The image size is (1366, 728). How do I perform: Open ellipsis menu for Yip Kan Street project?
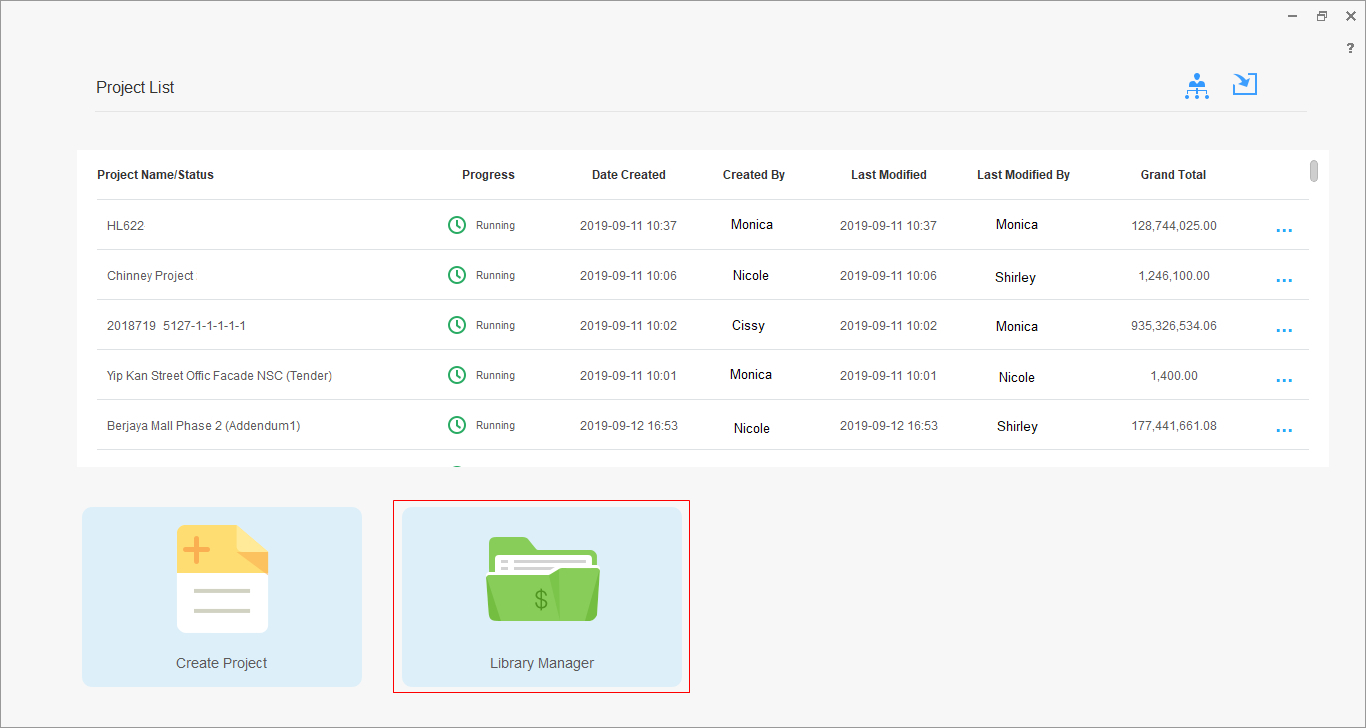(1284, 380)
